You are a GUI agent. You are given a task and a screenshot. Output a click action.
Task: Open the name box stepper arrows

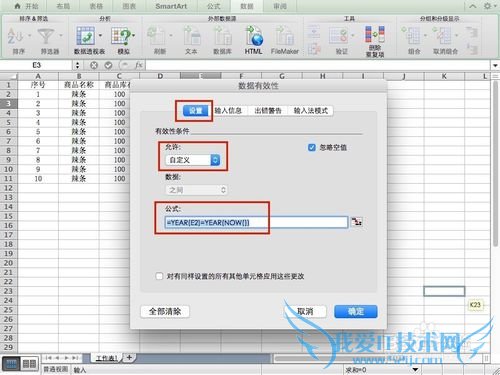tap(77, 65)
